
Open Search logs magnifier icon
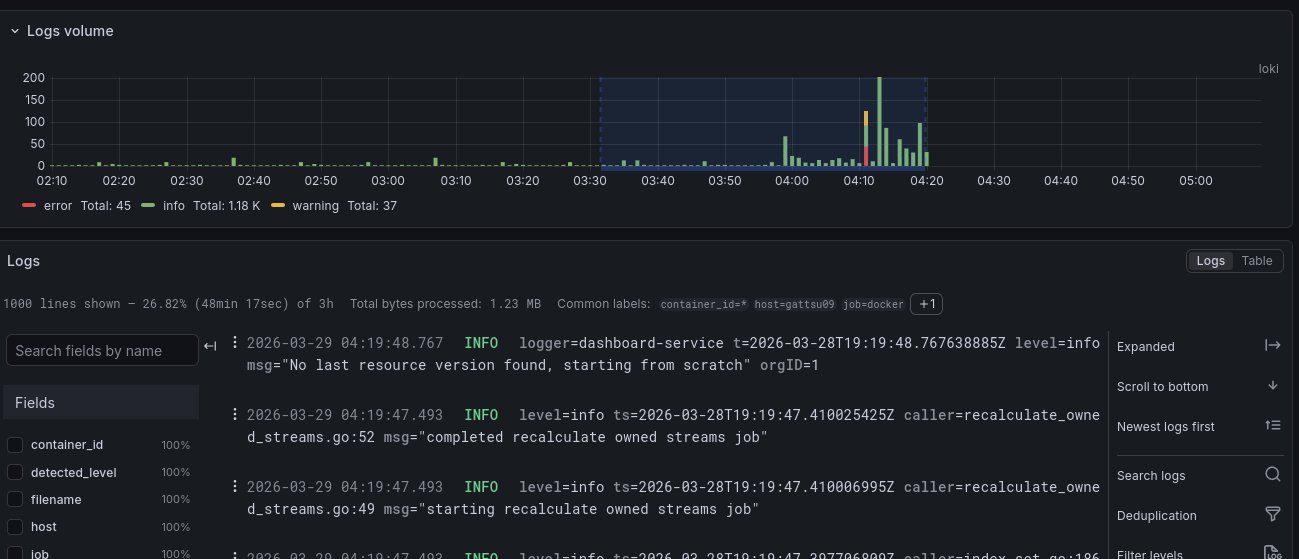1272,476
